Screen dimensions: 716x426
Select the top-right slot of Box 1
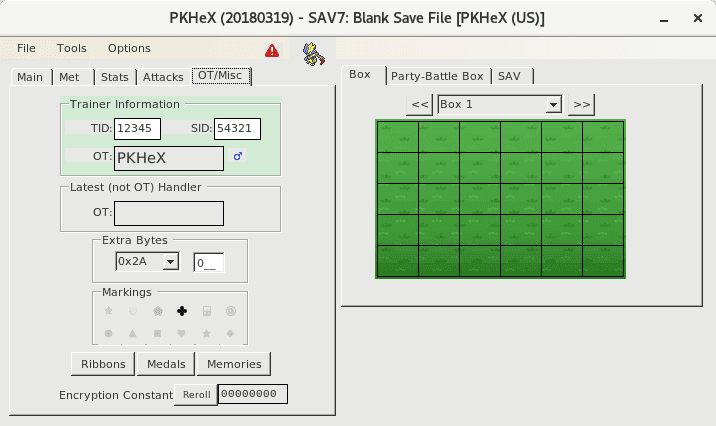click(603, 137)
